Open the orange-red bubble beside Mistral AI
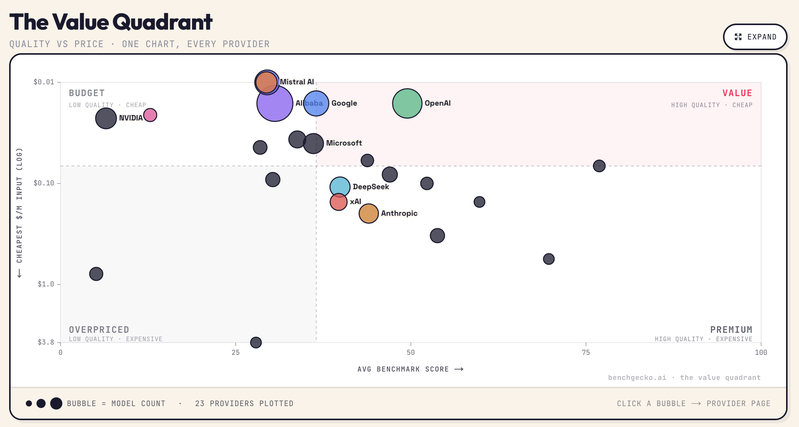799x427 pixels. click(265, 82)
